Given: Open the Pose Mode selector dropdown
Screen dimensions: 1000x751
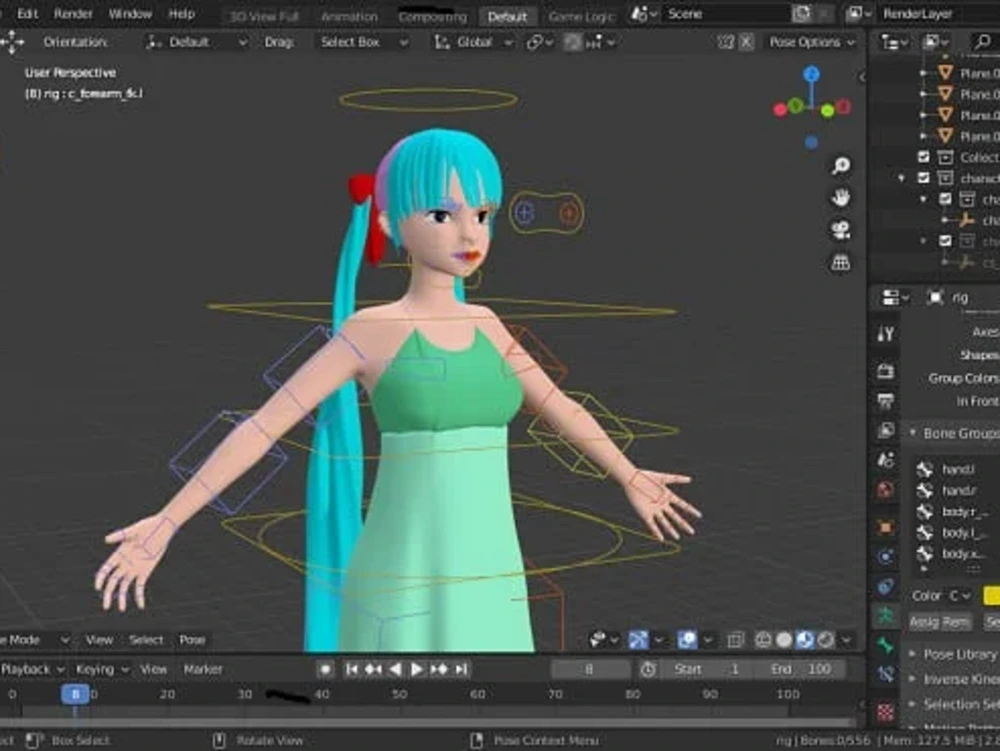Looking at the screenshot, I should pos(33,639).
